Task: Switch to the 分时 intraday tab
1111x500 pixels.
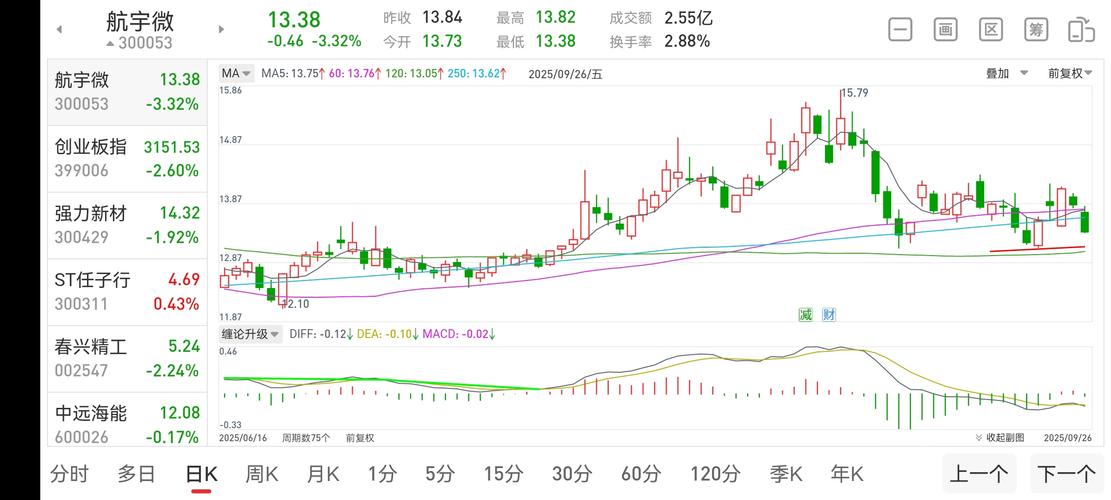Action: point(69,474)
